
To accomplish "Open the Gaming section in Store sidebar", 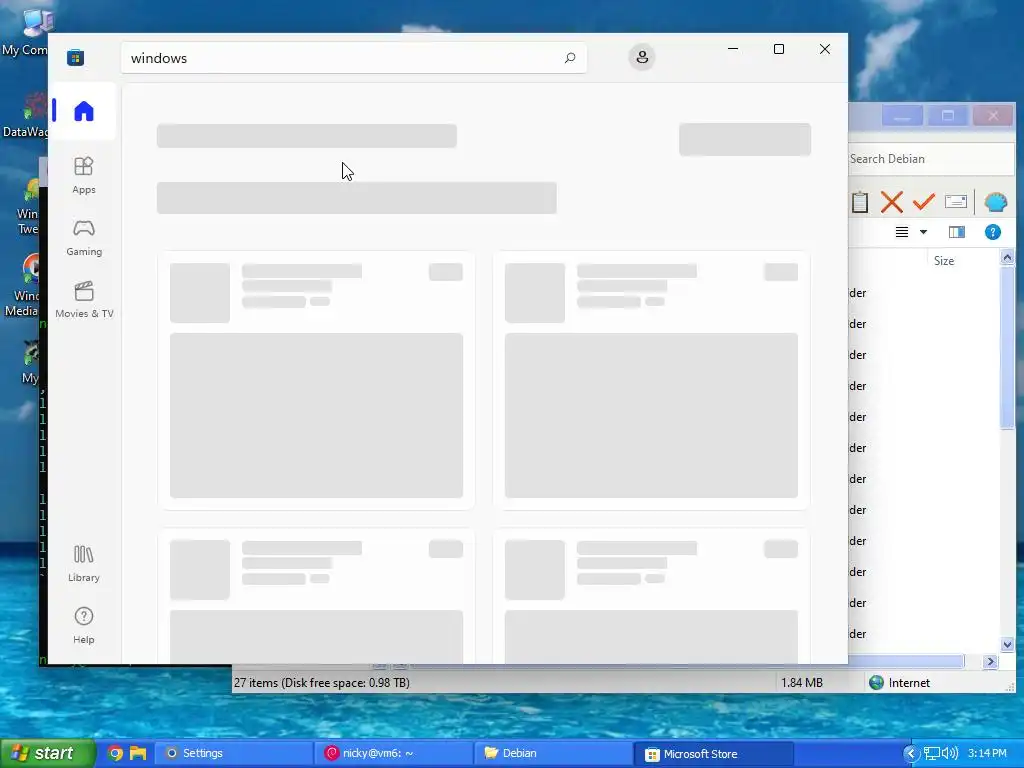I will (84, 237).
